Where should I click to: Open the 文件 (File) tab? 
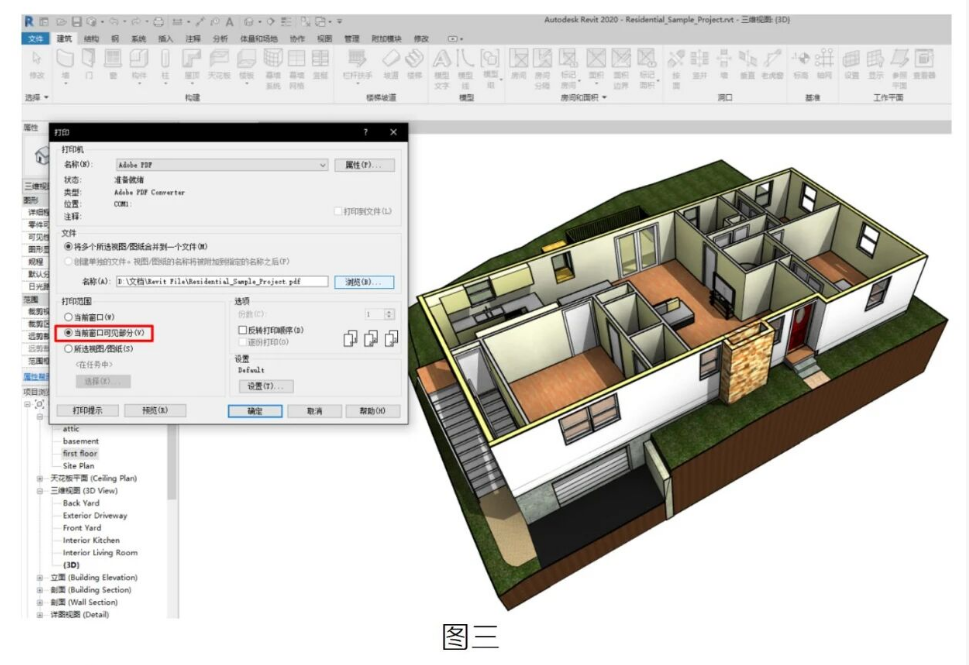(x=36, y=38)
